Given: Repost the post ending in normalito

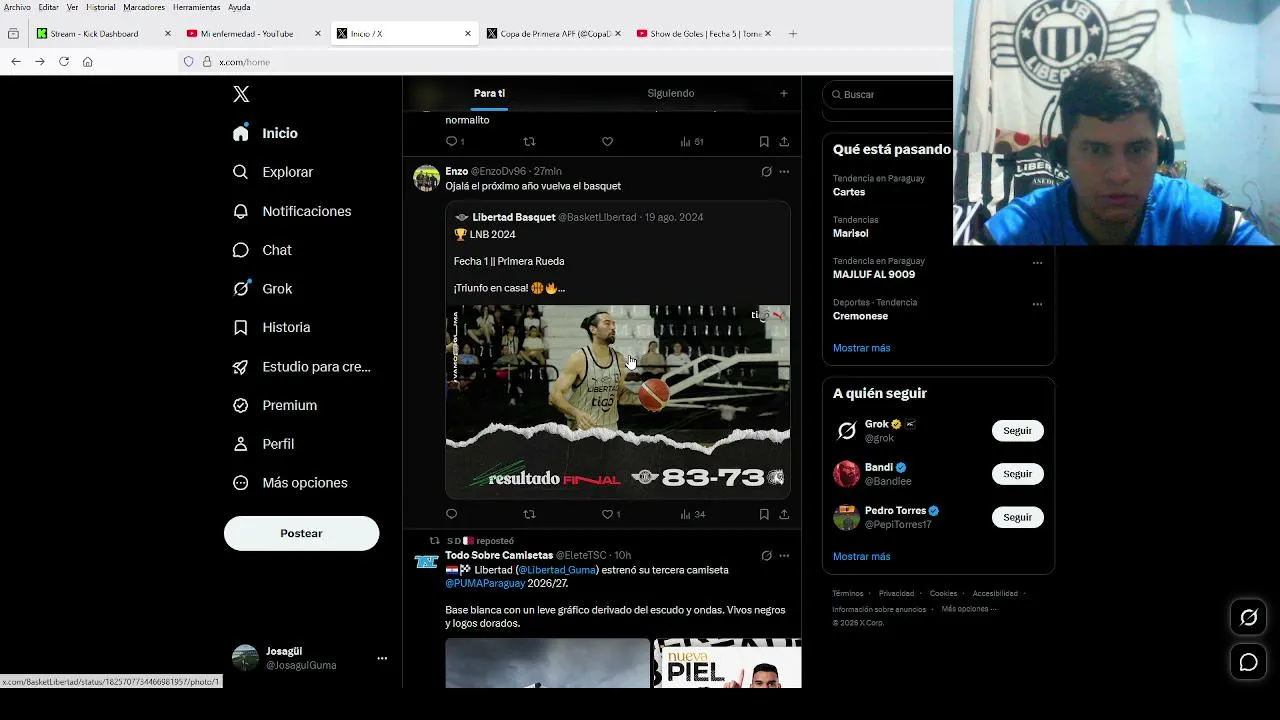Looking at the screenshot, I should point(529,142).
